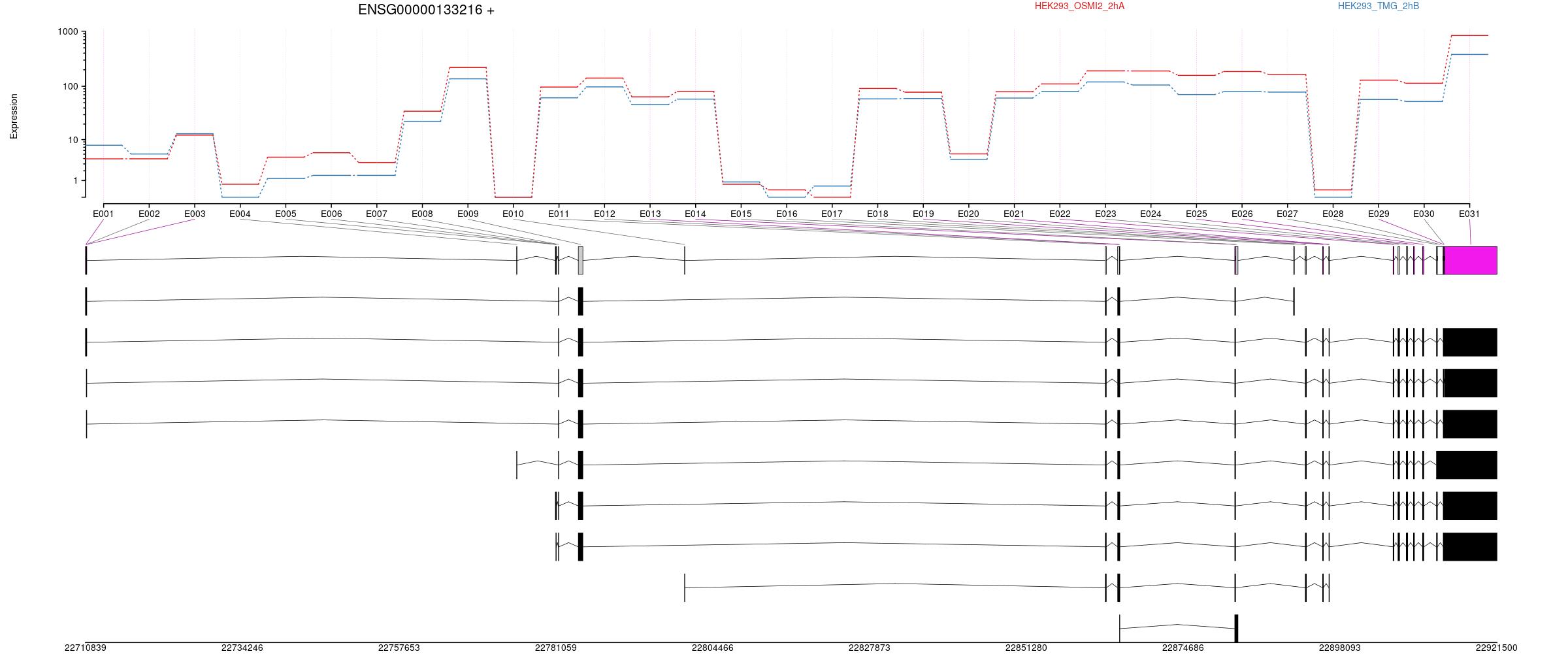The image size is (1568, 660).
Task: Click genomic coordinate 22710839
Action: click(x=86, y=648)
